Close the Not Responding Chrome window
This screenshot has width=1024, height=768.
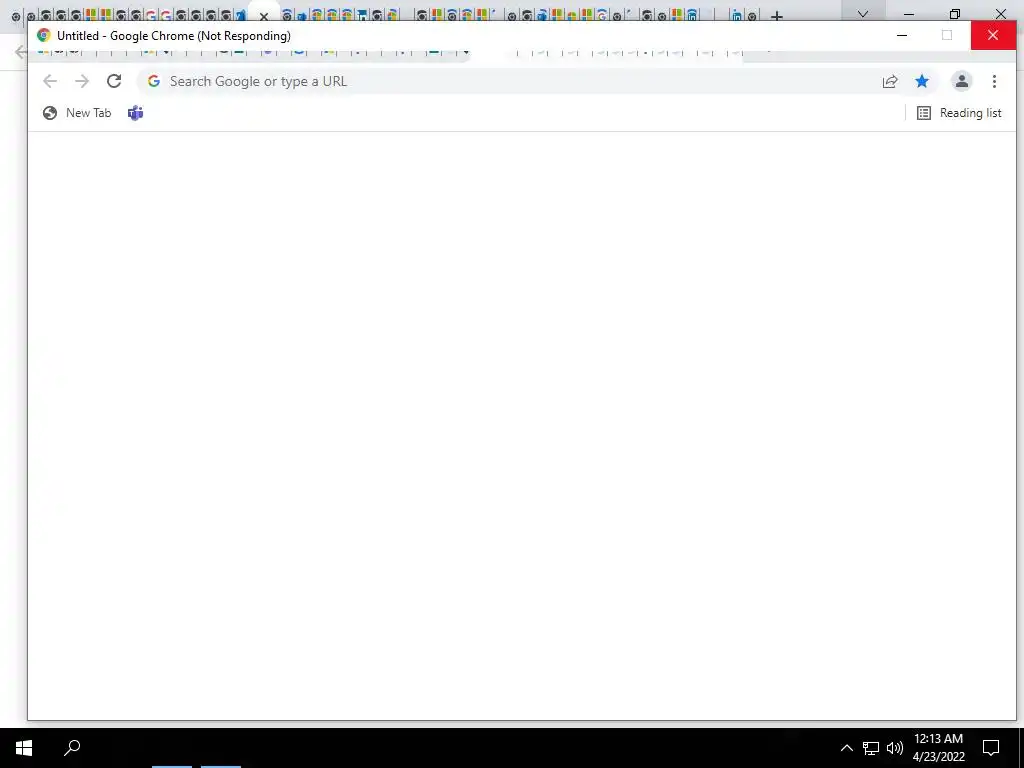pyautogui.click(x=993, y=35)
